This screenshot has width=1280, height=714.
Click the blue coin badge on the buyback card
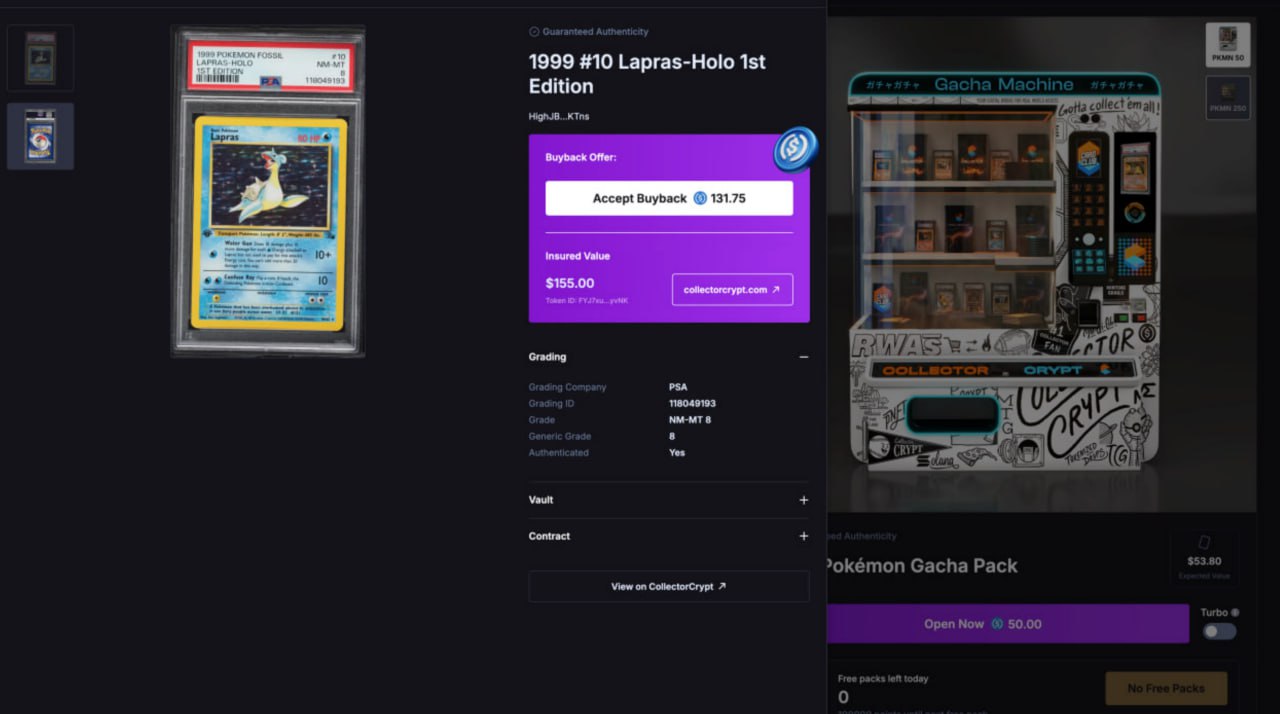(x=796, y=149)
